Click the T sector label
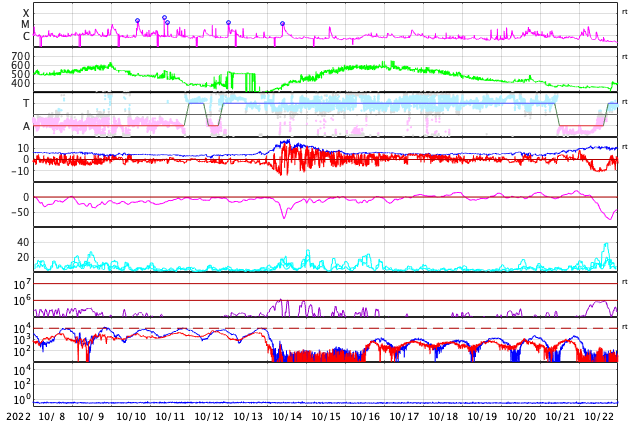 pyautogui.click(x=26, y=103)
